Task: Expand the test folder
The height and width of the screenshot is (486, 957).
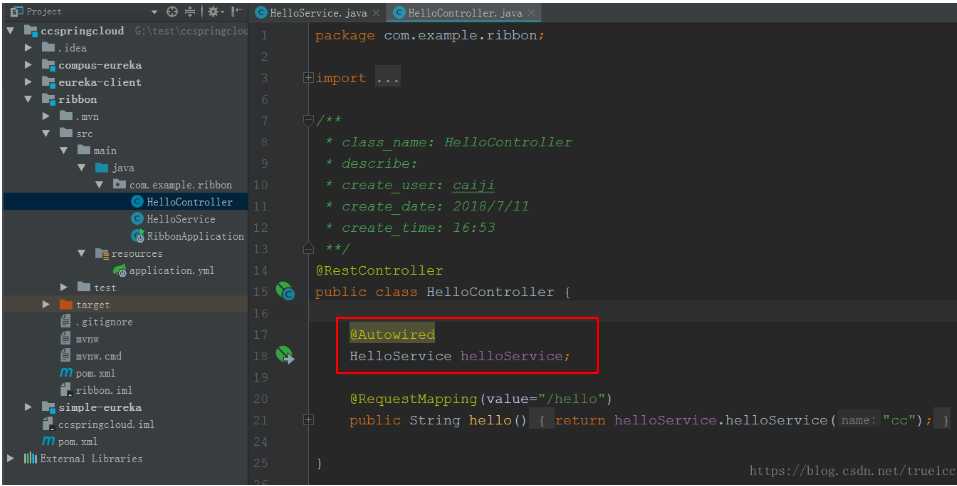Action: [63, 287]
